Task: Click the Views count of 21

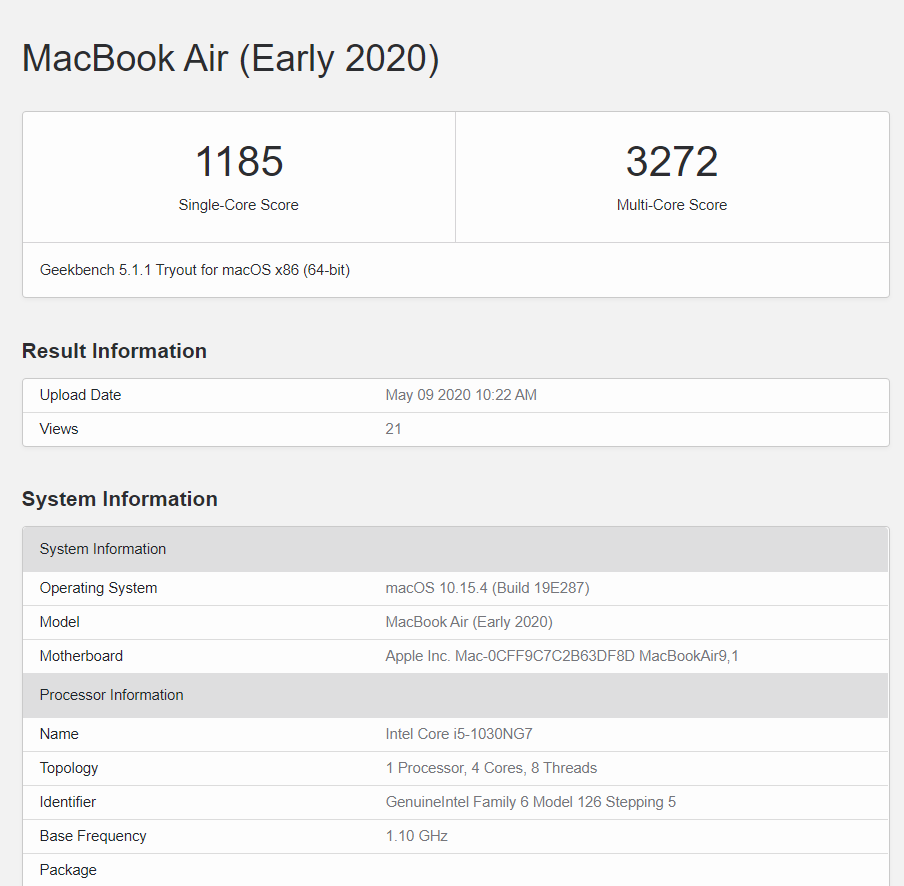Action: tap(393, 428)
